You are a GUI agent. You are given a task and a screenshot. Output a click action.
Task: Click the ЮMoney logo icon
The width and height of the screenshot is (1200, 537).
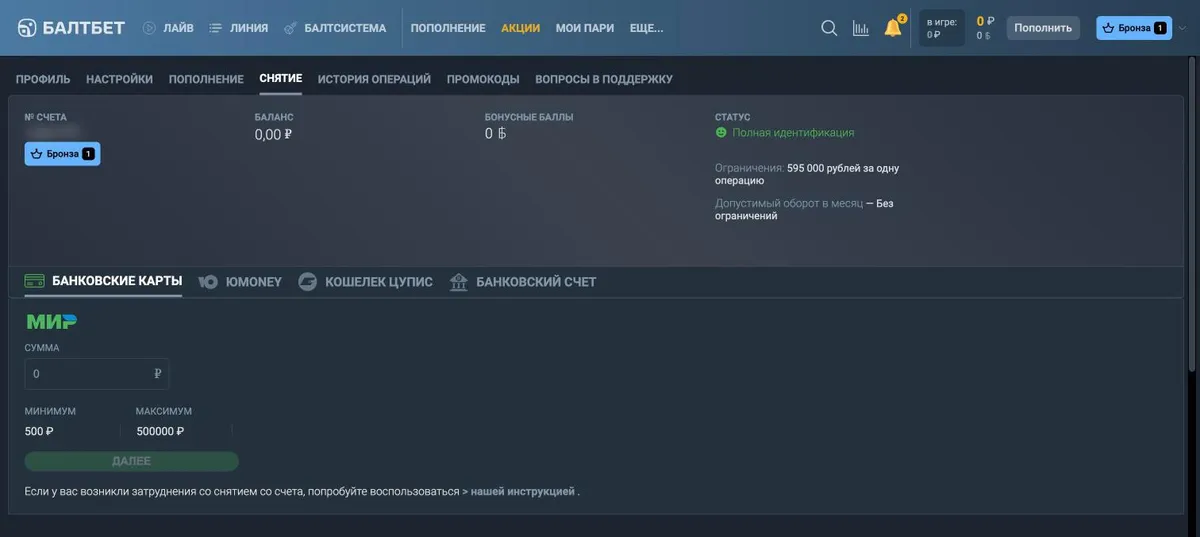point(208,282)
